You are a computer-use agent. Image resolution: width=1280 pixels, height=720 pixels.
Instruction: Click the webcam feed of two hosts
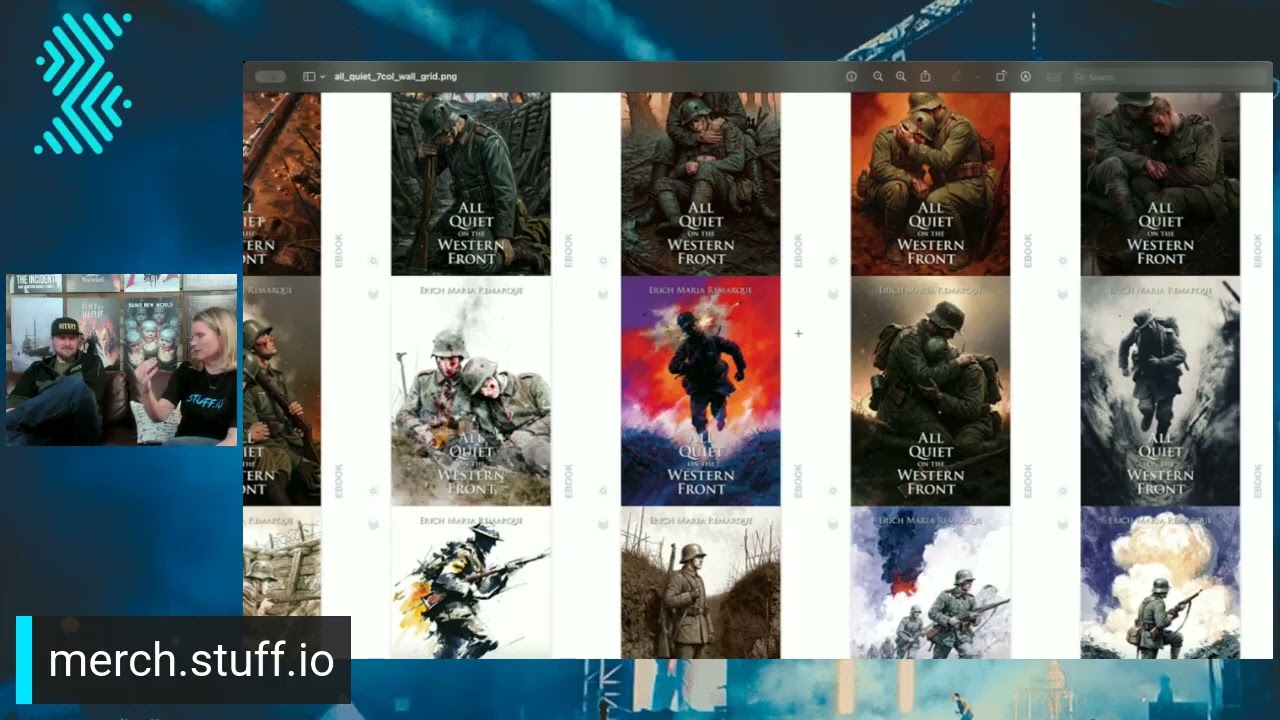[122, 360]
